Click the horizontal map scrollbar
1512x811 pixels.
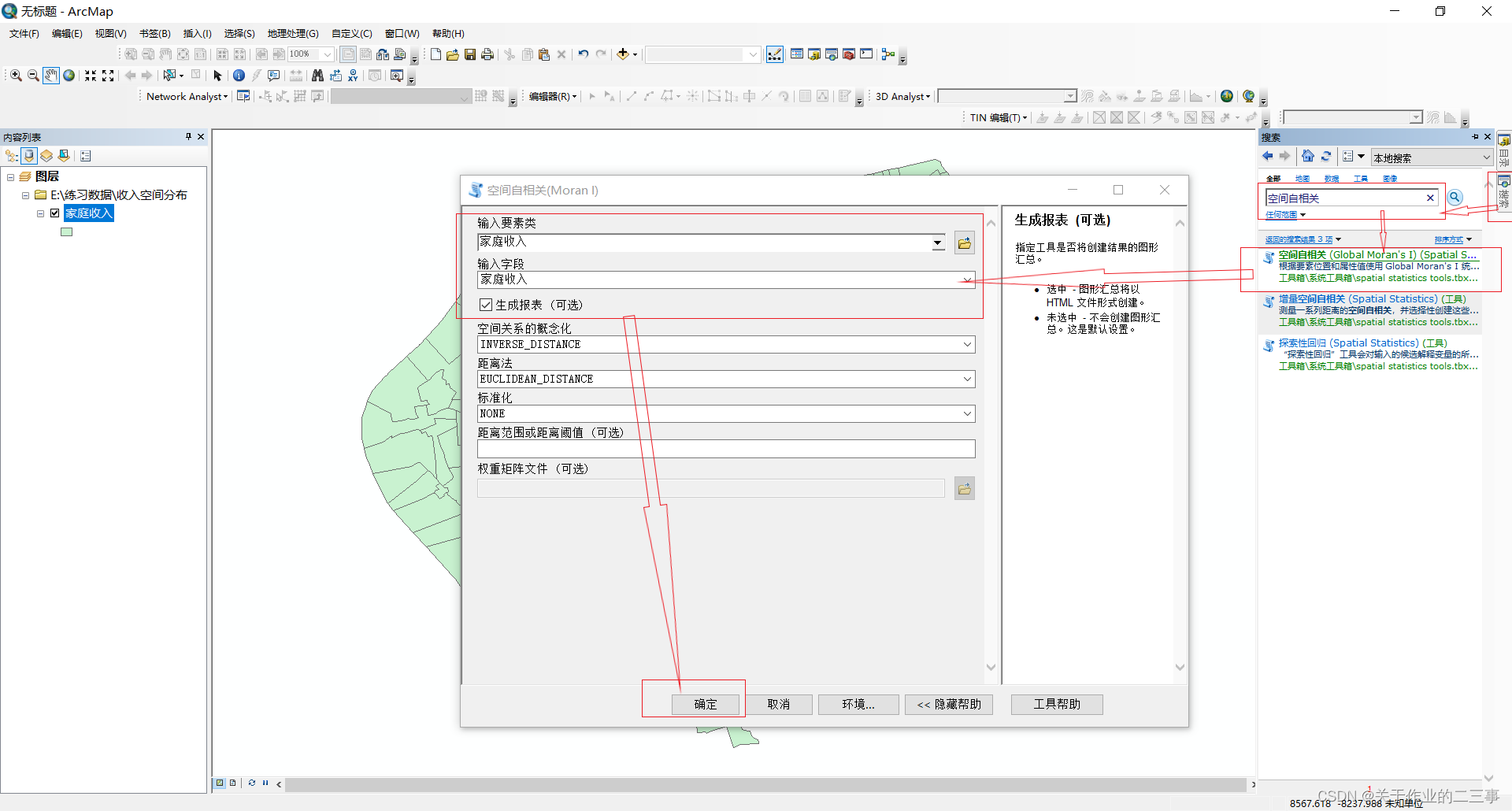click(x=765, y=784)
